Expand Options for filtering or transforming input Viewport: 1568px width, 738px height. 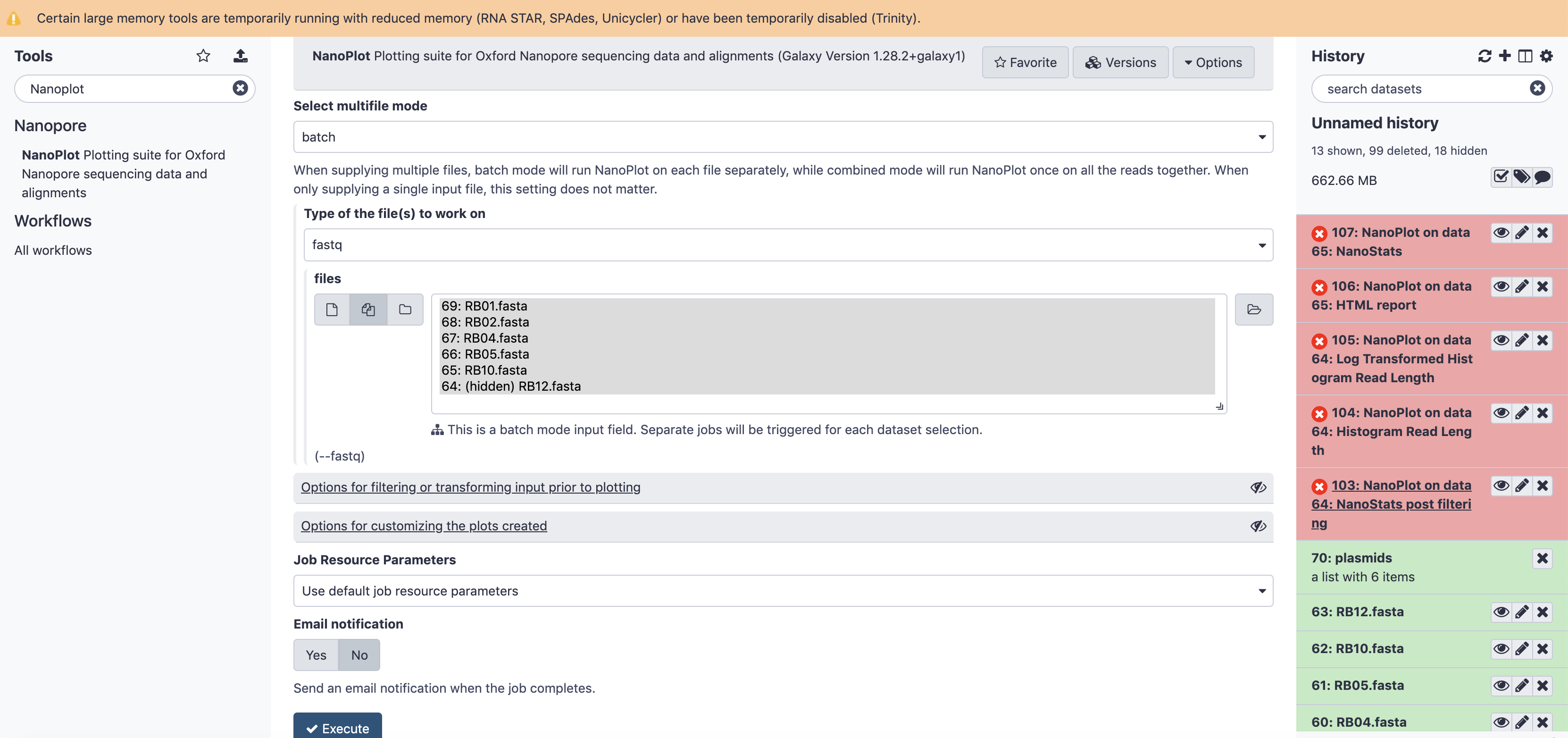[470, 487]
